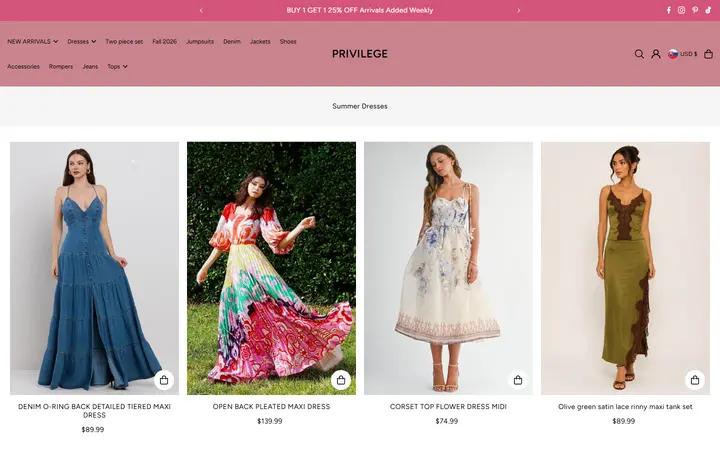720x450 pixels.
Task: Go to Shoes category
Action: [288, 41]
